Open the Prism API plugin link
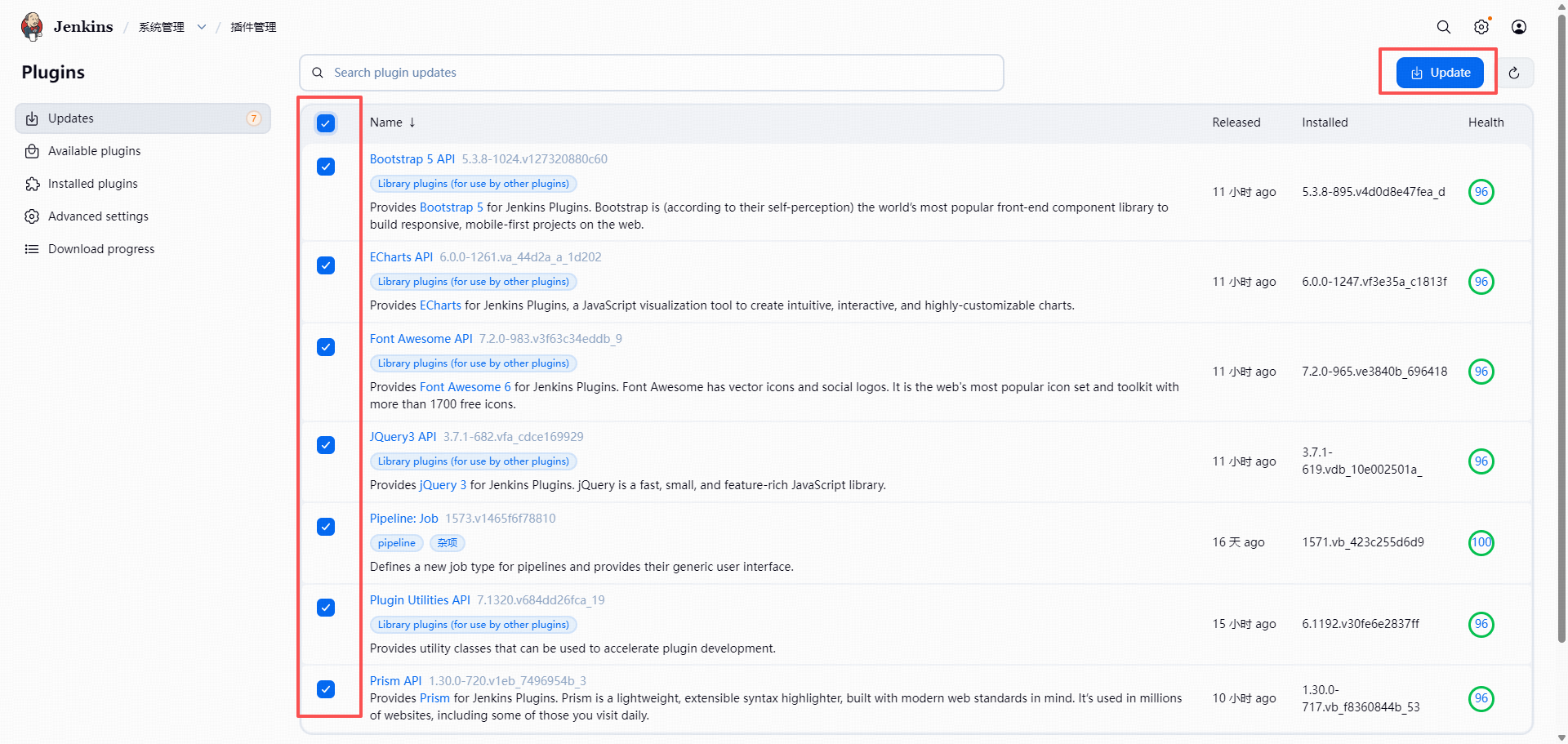Screen dimensions: 1568x744 click(x=396, y=681)
